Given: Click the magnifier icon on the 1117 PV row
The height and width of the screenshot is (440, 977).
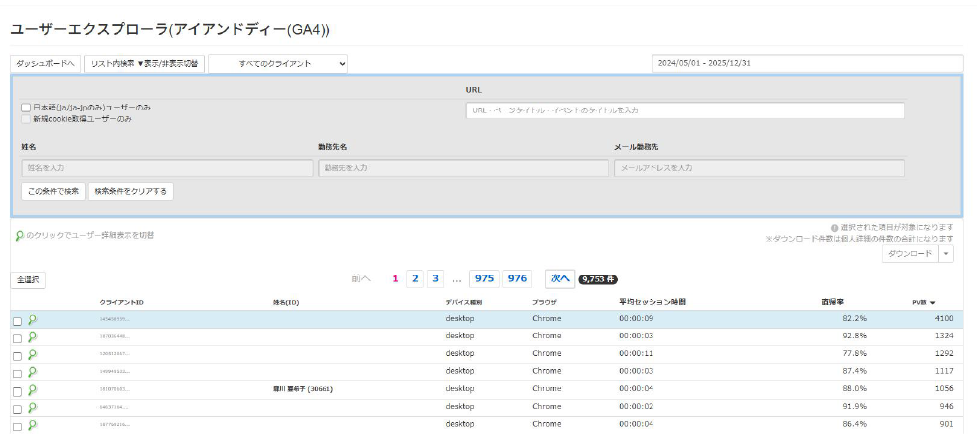Looking at the screenshot, I should click(33, 372).
